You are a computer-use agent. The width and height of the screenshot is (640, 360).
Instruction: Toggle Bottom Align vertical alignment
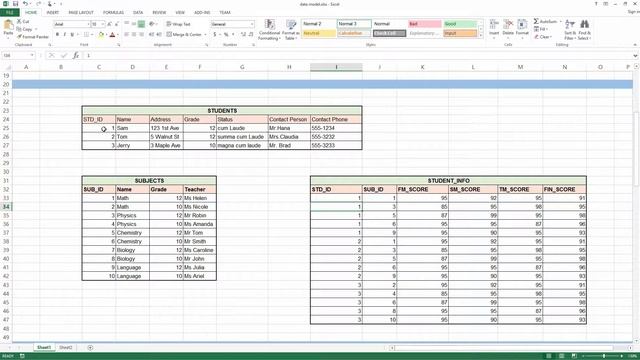pyautogui.click(x=141, y=24)
